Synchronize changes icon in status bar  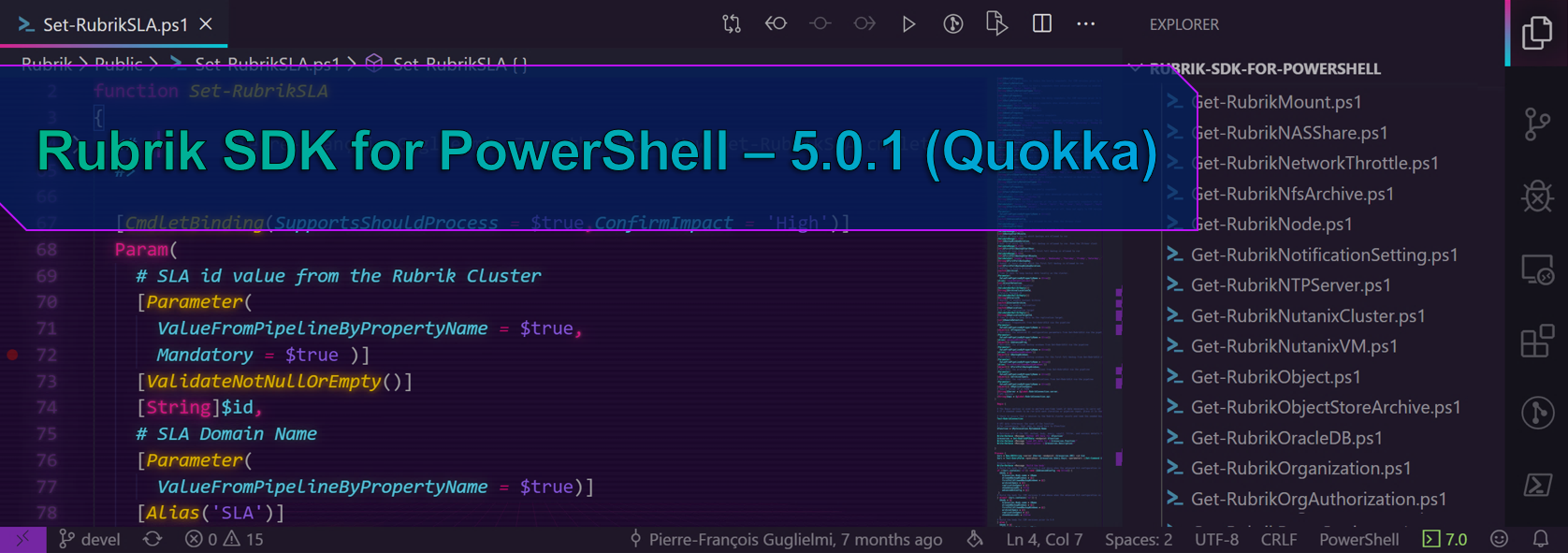click(152, 539)
